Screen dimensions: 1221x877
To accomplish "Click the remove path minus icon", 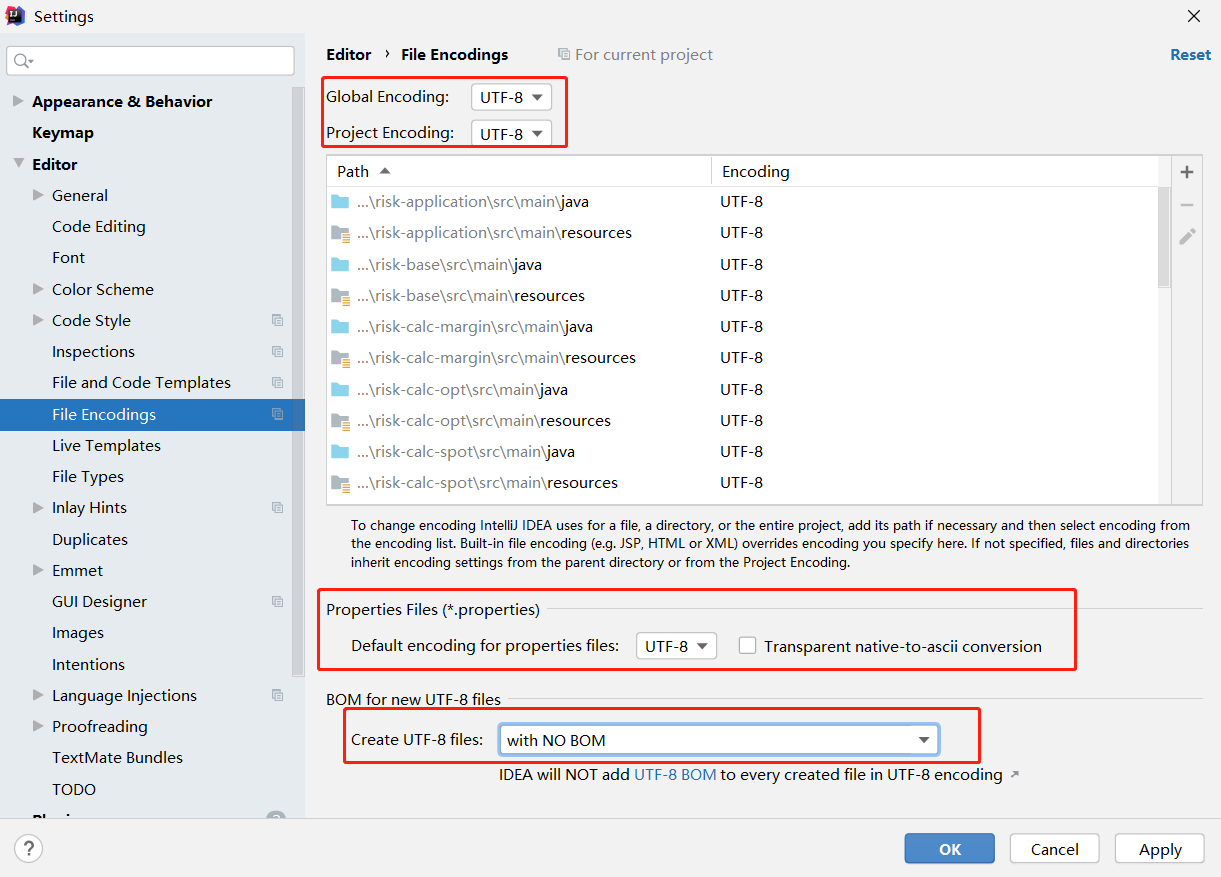I will tap(1187, 205).
